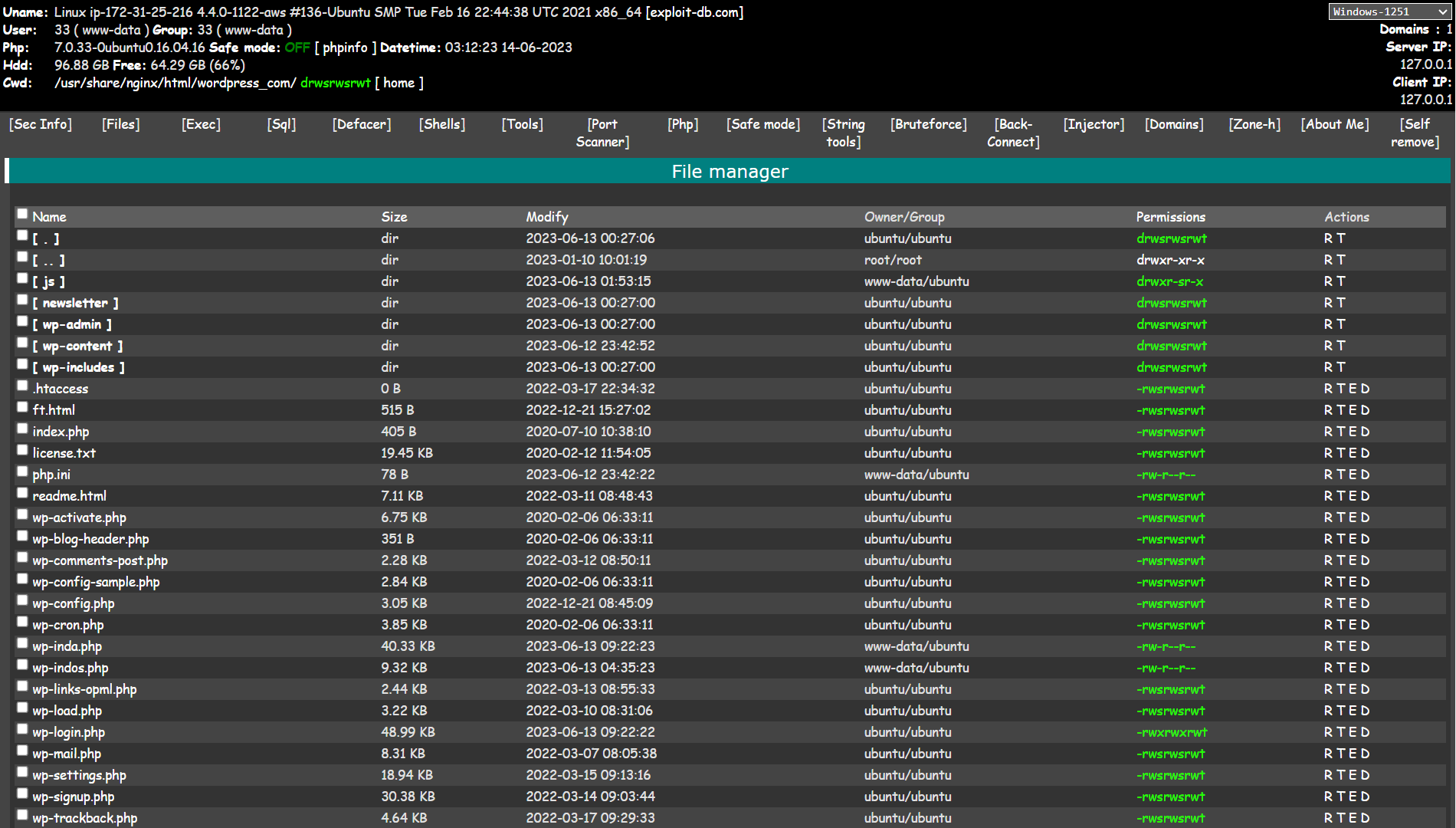The image size is (1456, 828).
Task: Check the box beside php.ini
Action: pos(22,472)
